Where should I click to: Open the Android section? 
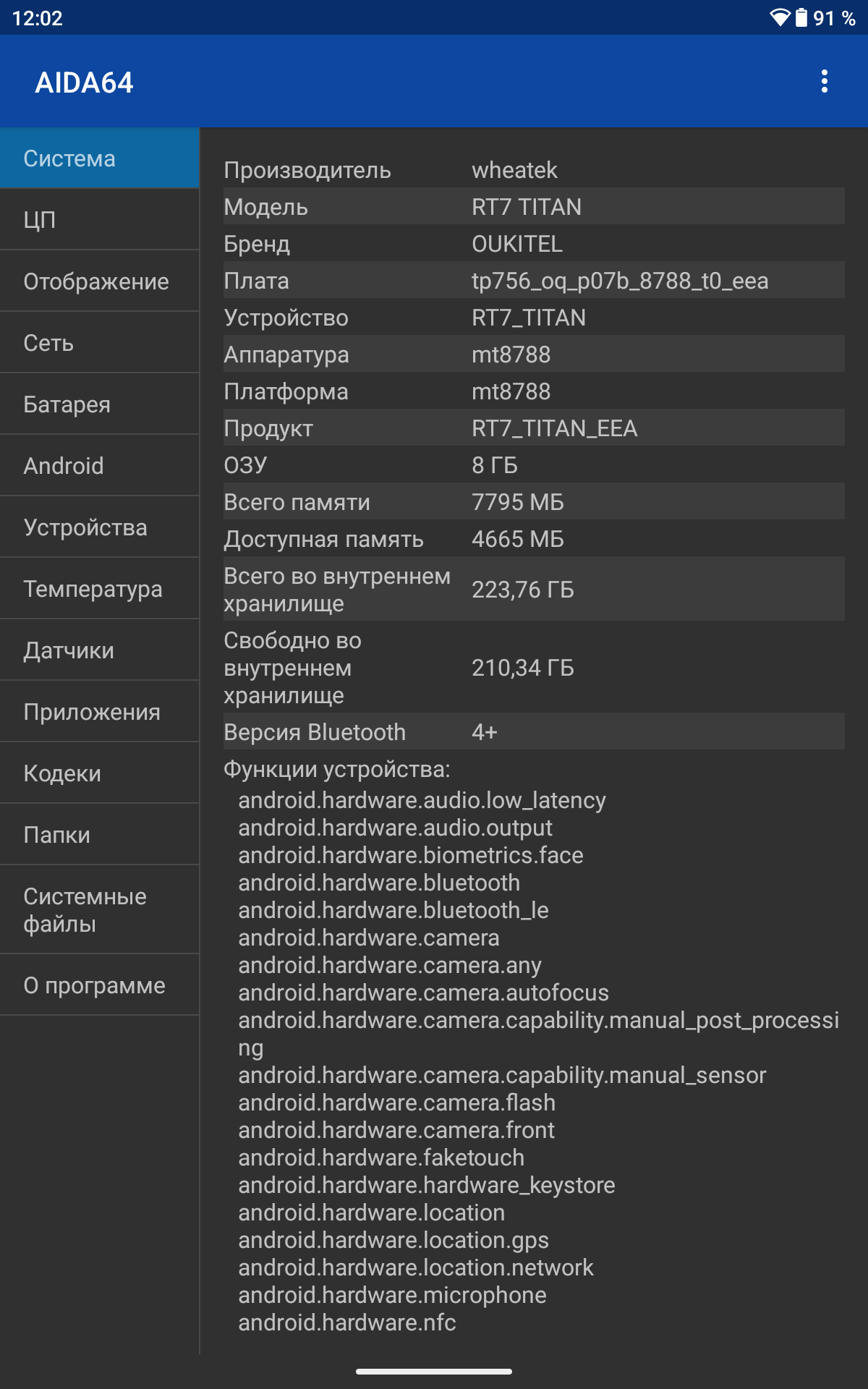[100, 466]
